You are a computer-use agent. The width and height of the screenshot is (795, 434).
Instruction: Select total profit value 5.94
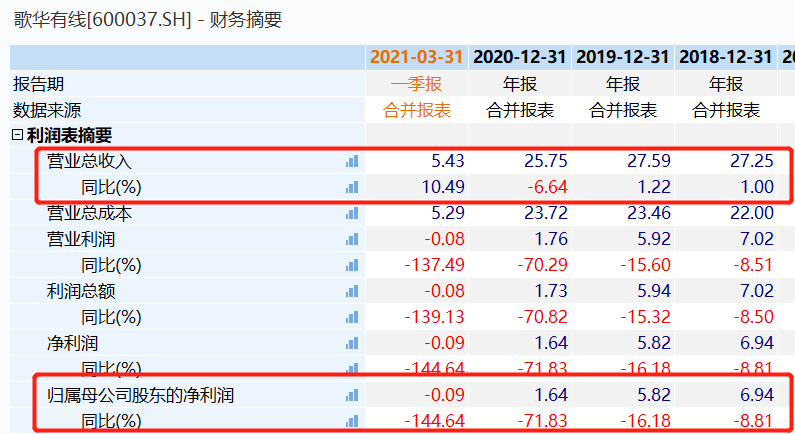point(654,291)
